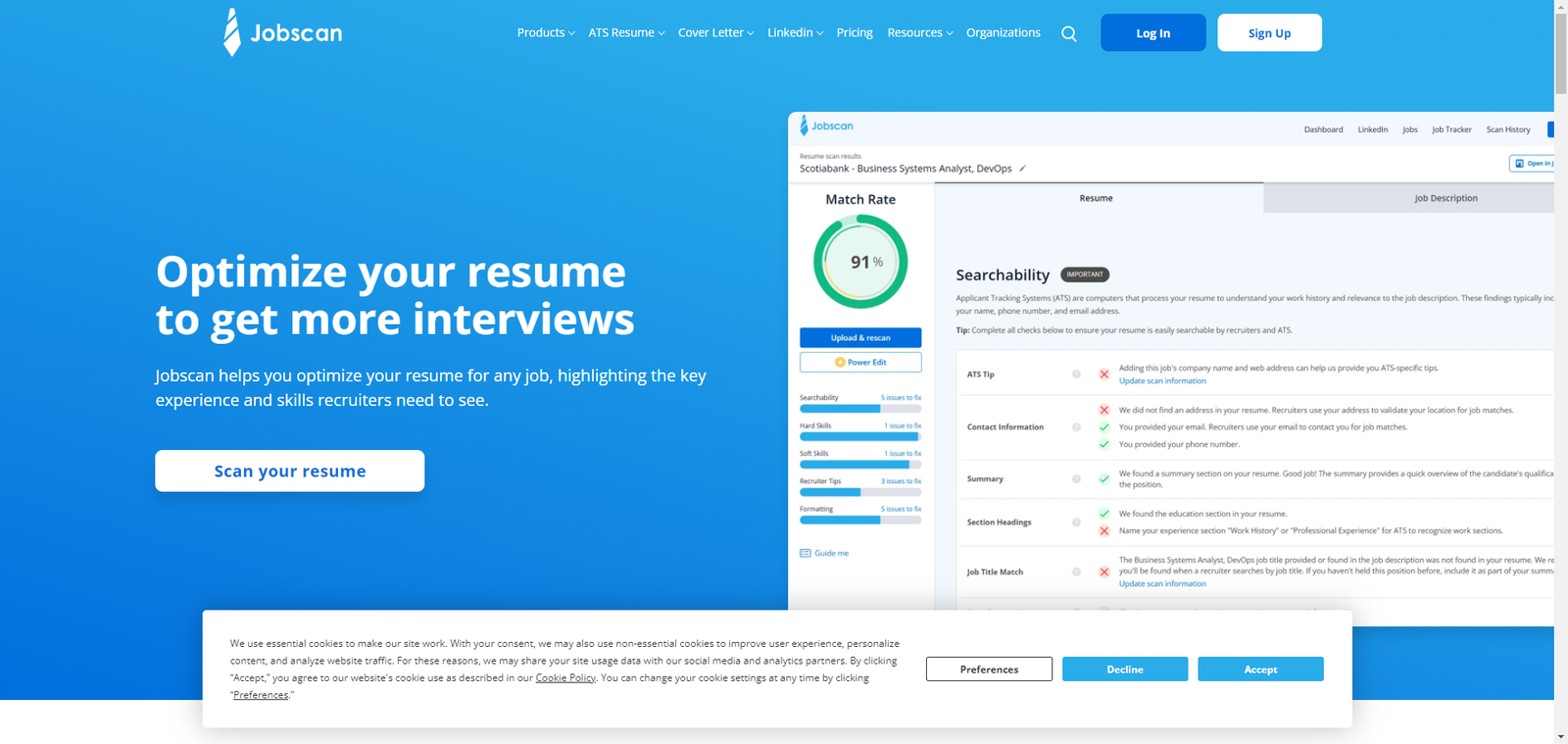Viewport: 1568px width, 744px height.
Task: Click the red X icon in ATS Tip row
Action: click(x=1104, y=374)
